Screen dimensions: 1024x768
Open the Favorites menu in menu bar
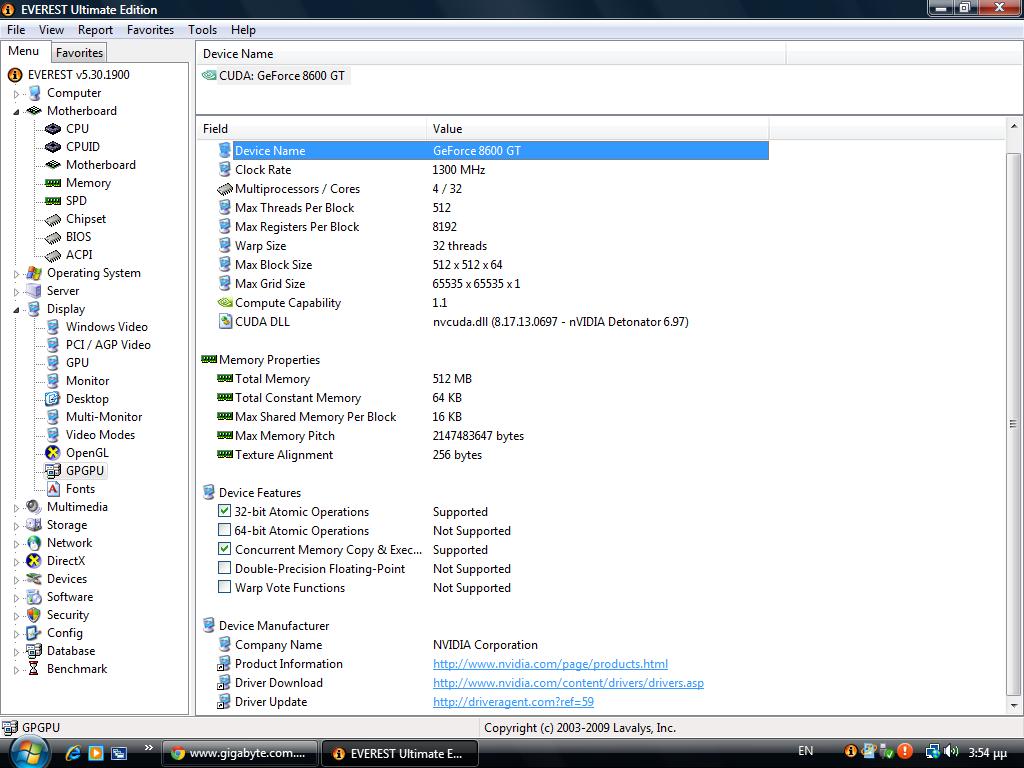pyautogui.click(x=150, y=30)
